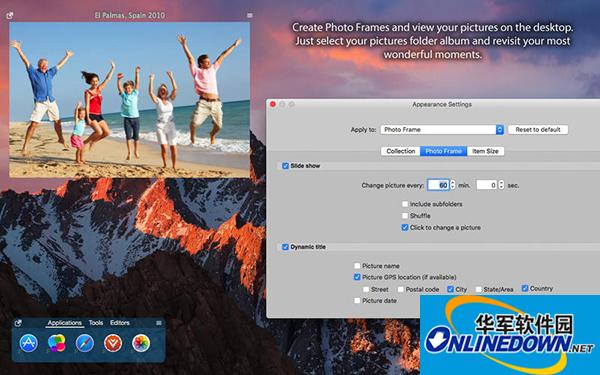The image size is (600, 375).
Task: Enable the Picture name checkbox
Action: (x=357, y=266)
